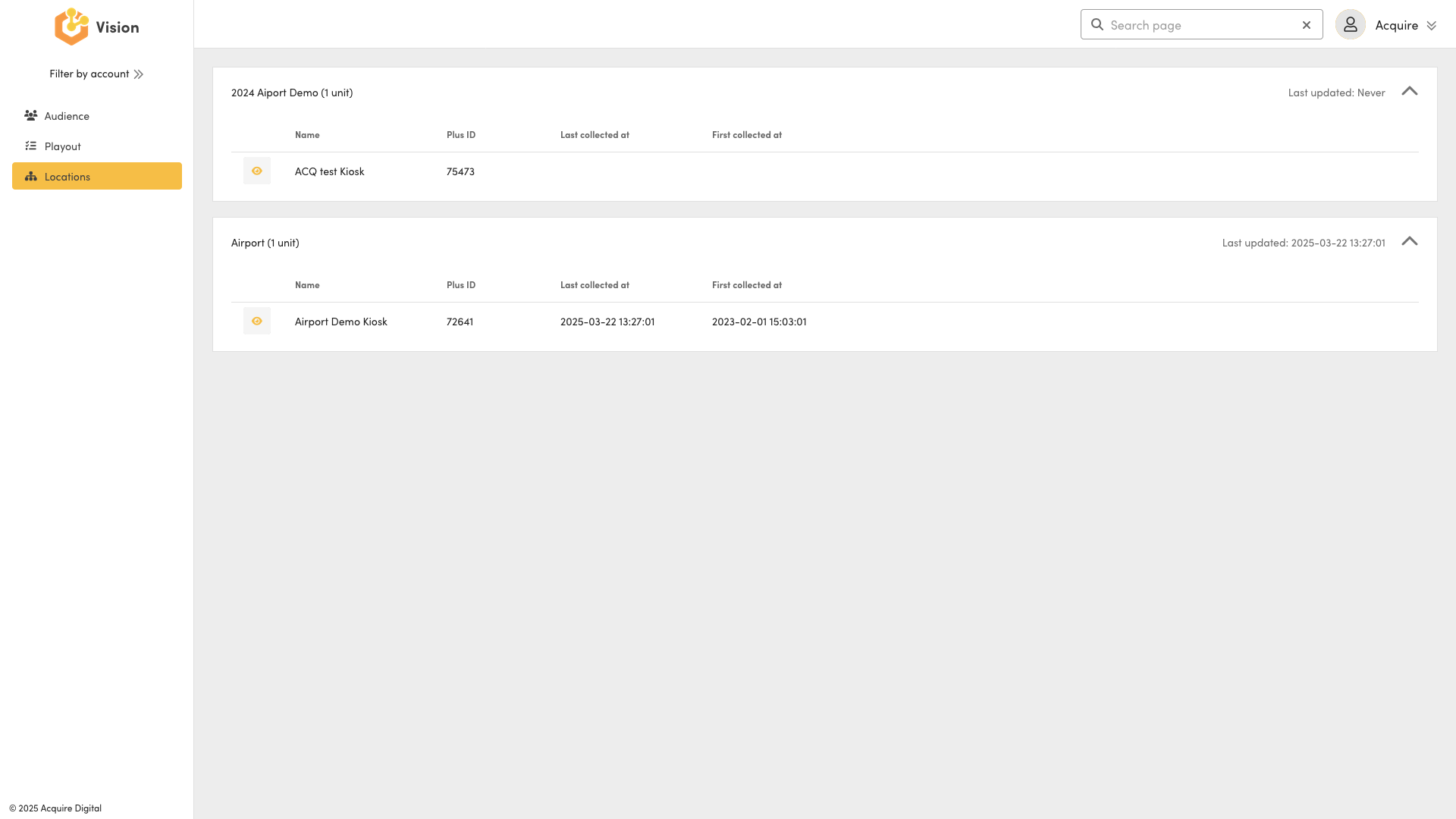This screenshot has width=1456, height=819.
Task: View ACQ test Kiosk with eye icon
Action: [257, 171]
